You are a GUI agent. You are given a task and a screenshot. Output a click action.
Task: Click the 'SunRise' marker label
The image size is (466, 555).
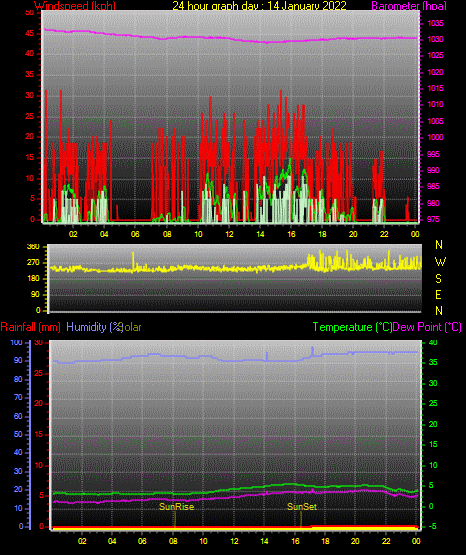[177, 507]
